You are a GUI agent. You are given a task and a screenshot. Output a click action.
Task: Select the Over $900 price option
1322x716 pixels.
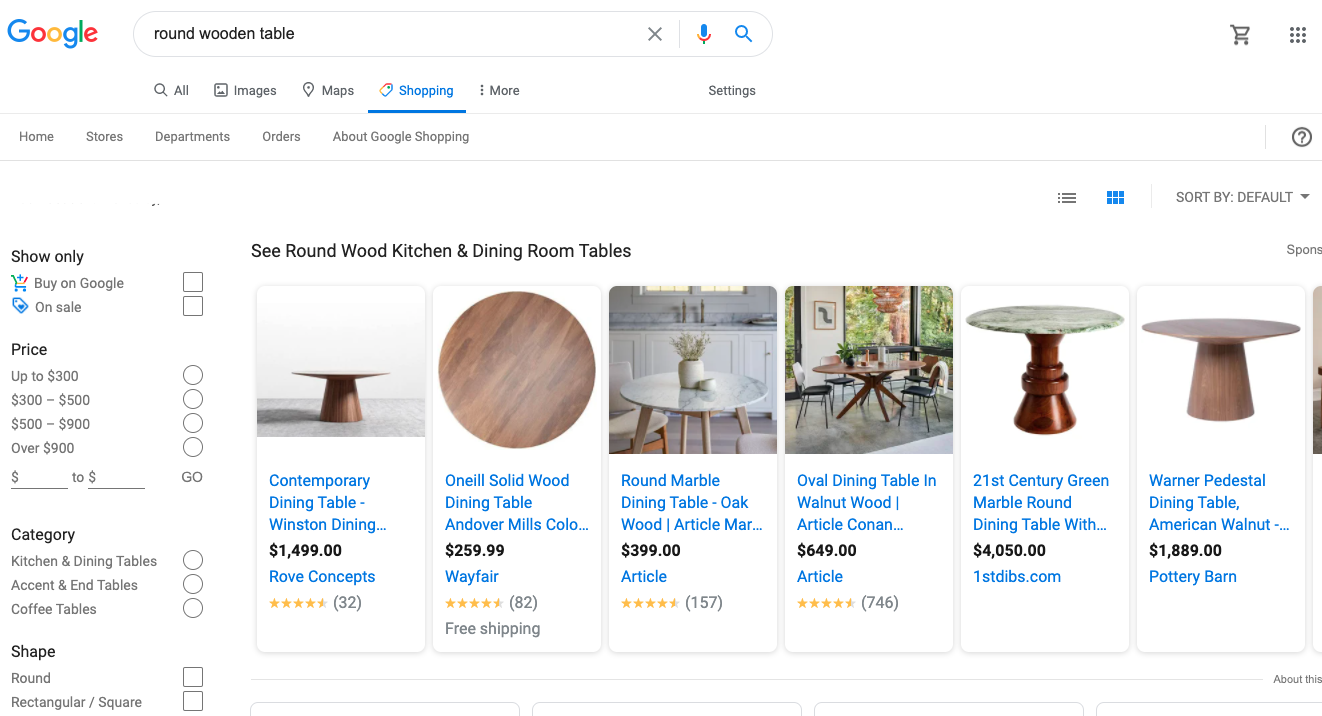point(193,447)
